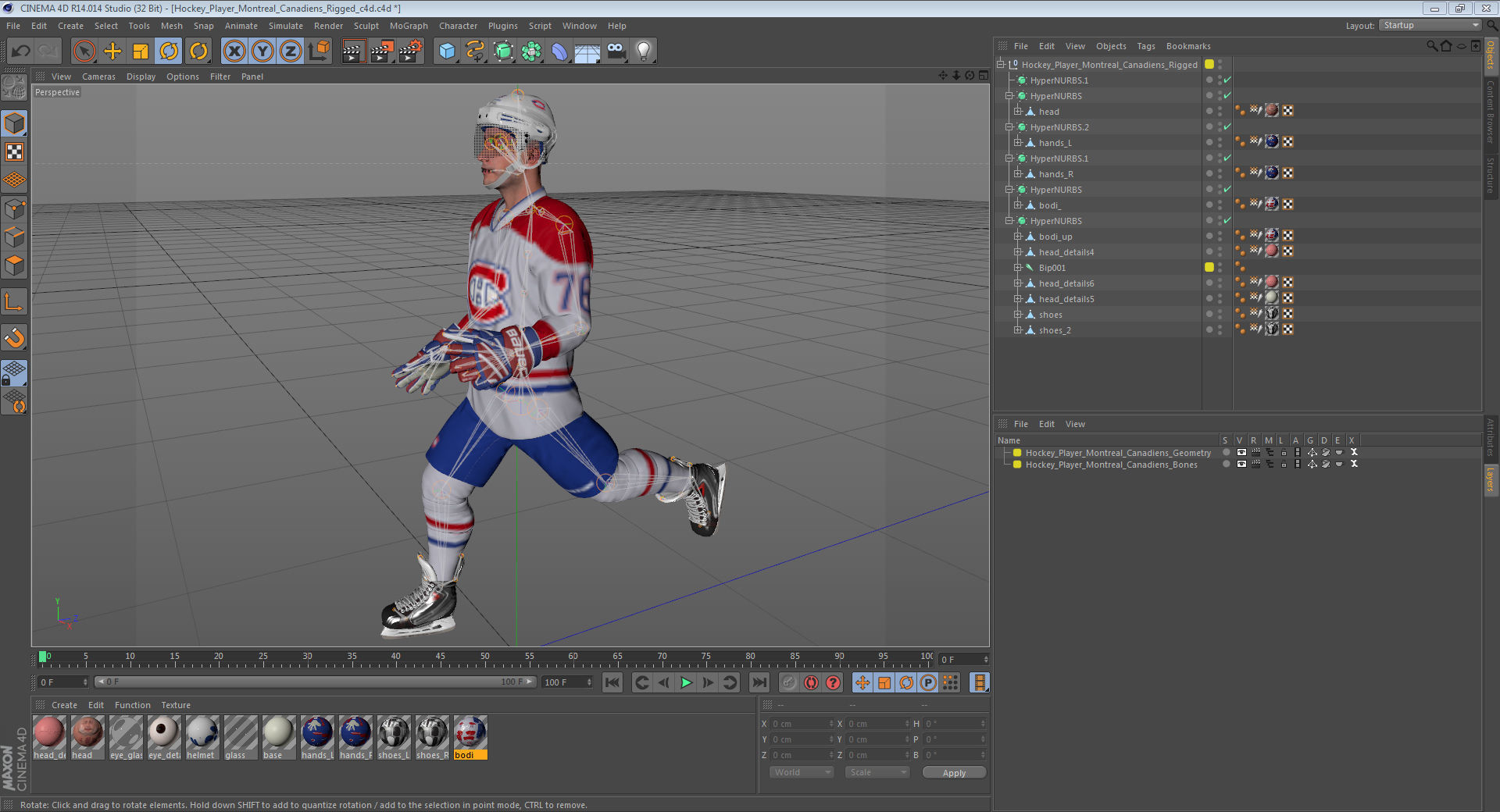The height and width of the screenshot is (812, 1500).
Task: Toggle Y axis lock
Action: tap(262, 52)
